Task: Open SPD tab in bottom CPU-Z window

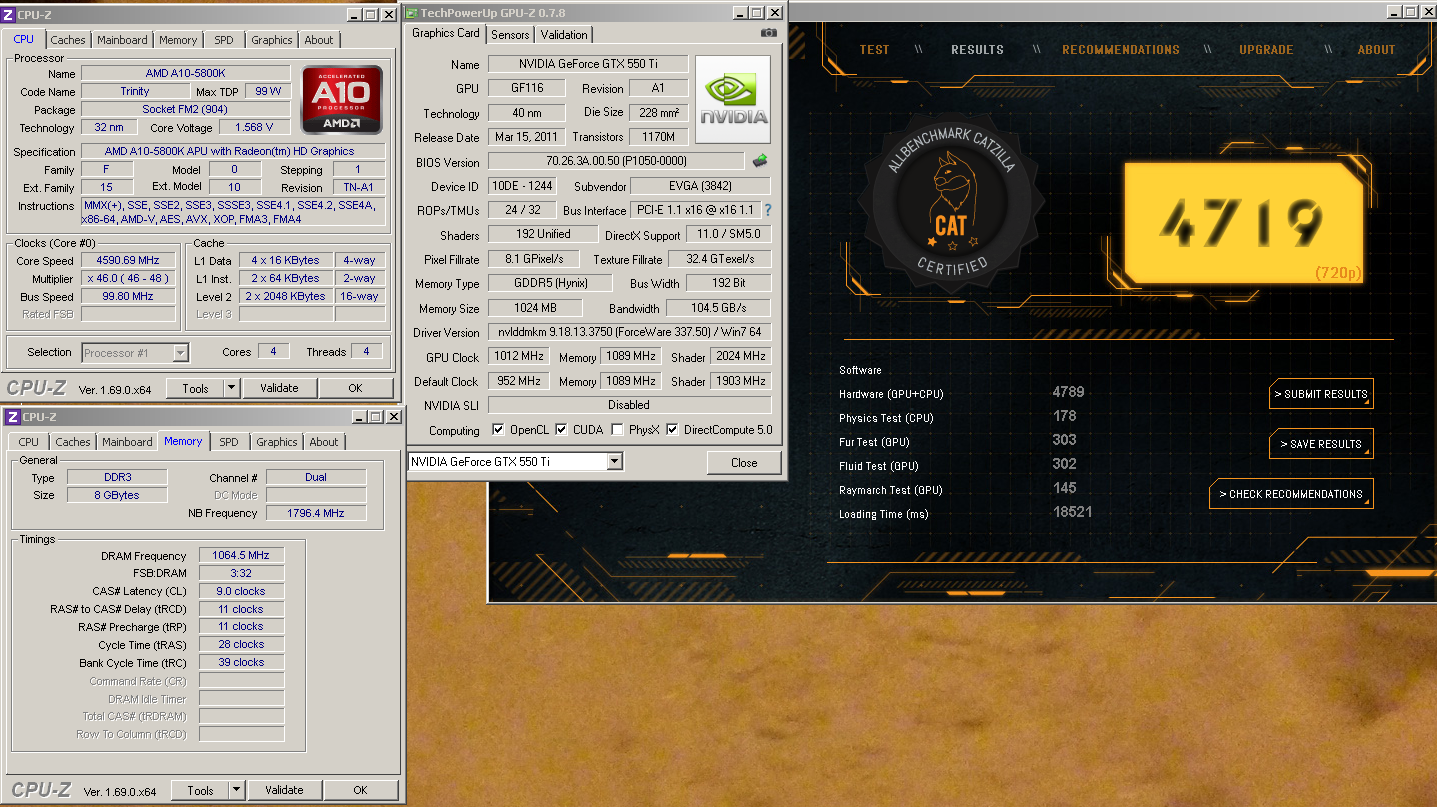Action: tap(229, 442)
